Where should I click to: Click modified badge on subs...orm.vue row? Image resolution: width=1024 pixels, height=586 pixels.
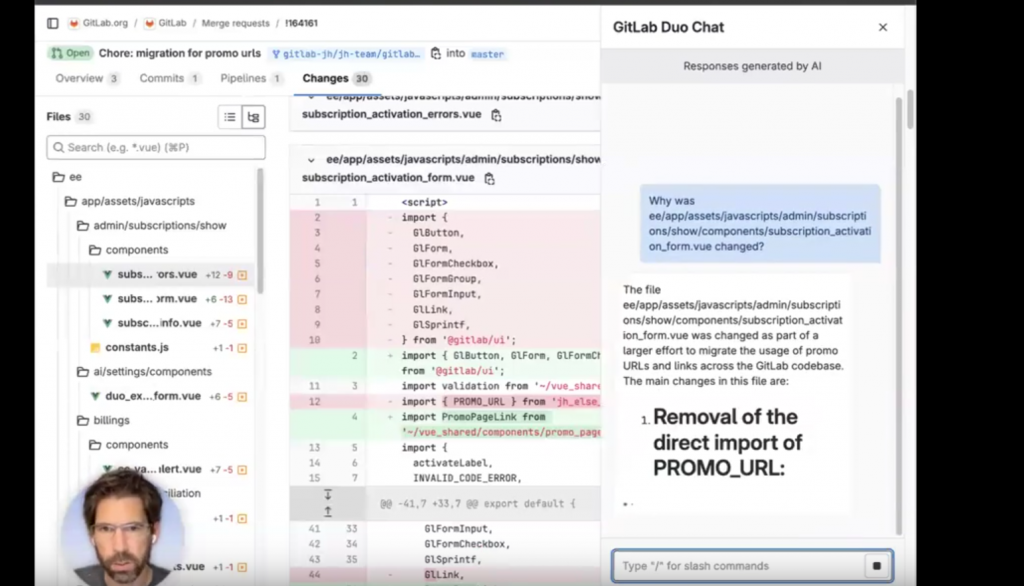(242, 299)
